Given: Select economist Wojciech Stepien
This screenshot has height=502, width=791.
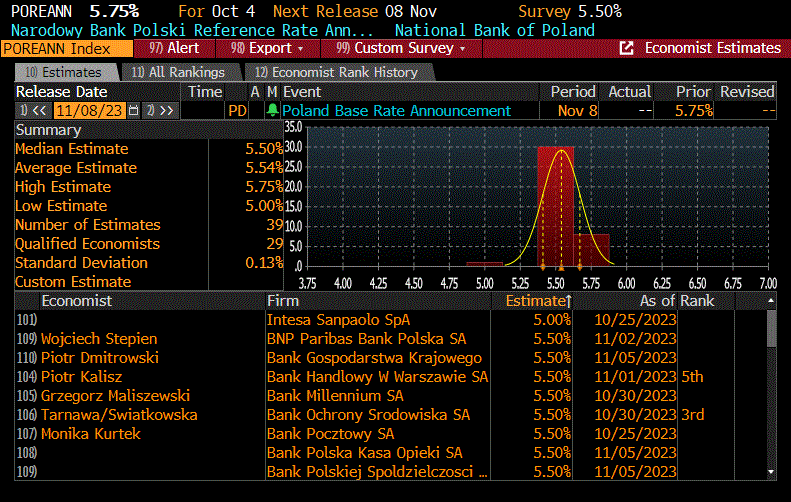Looking at the screenshot, I should click(x=99, y=339).
